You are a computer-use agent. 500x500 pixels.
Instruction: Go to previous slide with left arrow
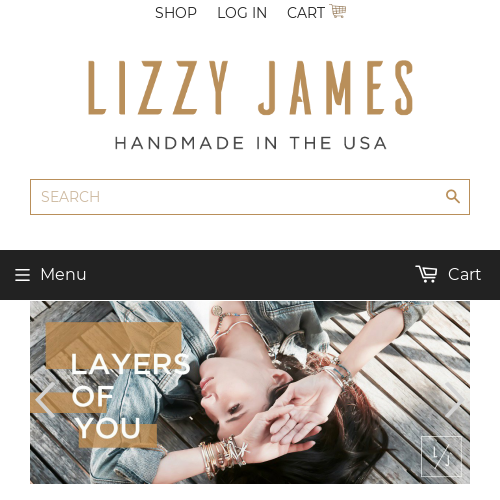click(45, 400)
